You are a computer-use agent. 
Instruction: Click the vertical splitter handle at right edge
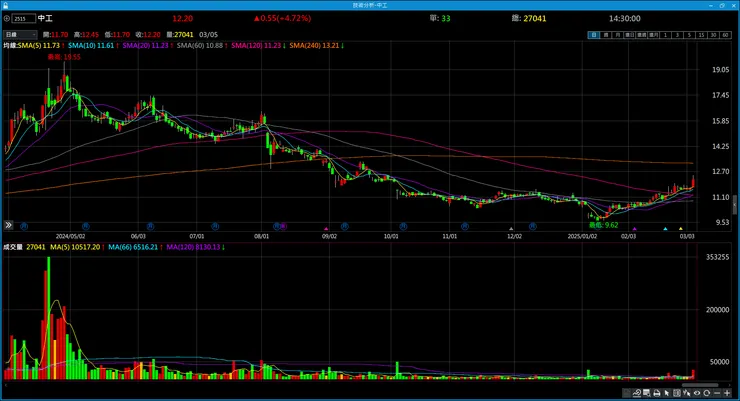735,205
